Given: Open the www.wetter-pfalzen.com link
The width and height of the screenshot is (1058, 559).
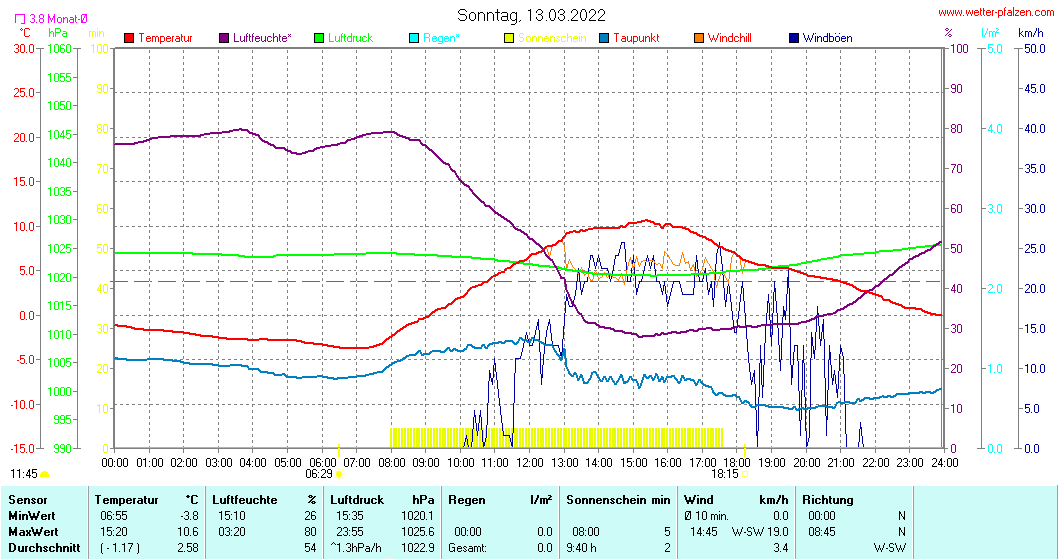Looking at the screenshot, I should [996, 12].
